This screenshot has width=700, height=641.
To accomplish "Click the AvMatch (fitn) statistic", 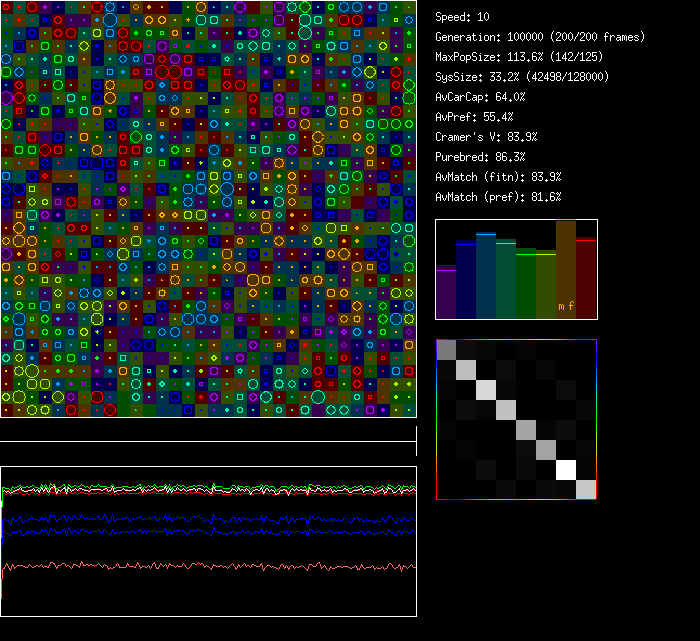I will [x=498, y=177].
